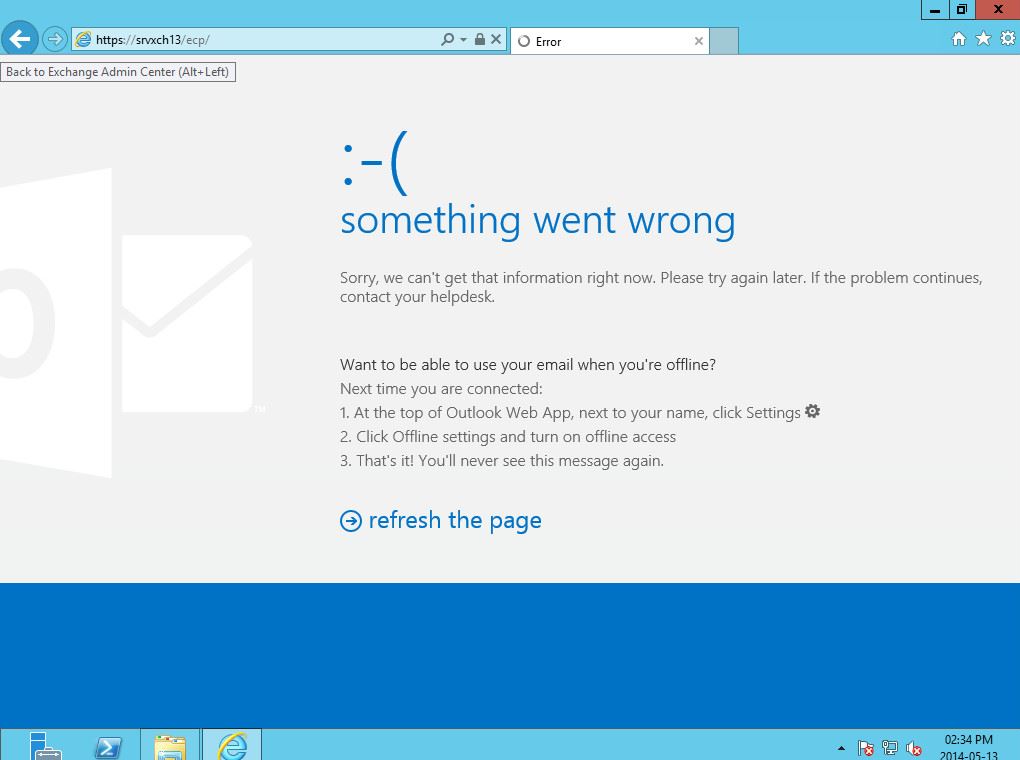Image resolution: width=1020 pixels, height=760 pixels.
Task: Click the browser Back arrow button
Action: pyautogui.click(x=20, y=40)
